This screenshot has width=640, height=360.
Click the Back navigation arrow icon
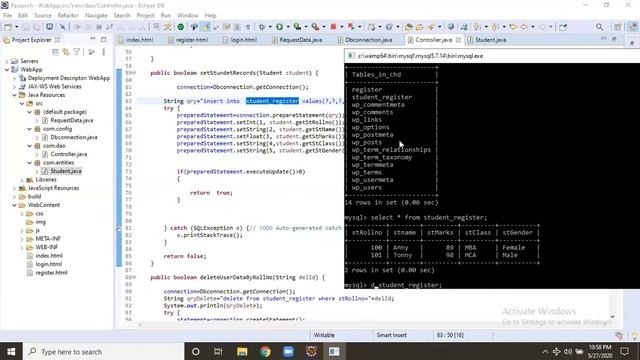524,27
